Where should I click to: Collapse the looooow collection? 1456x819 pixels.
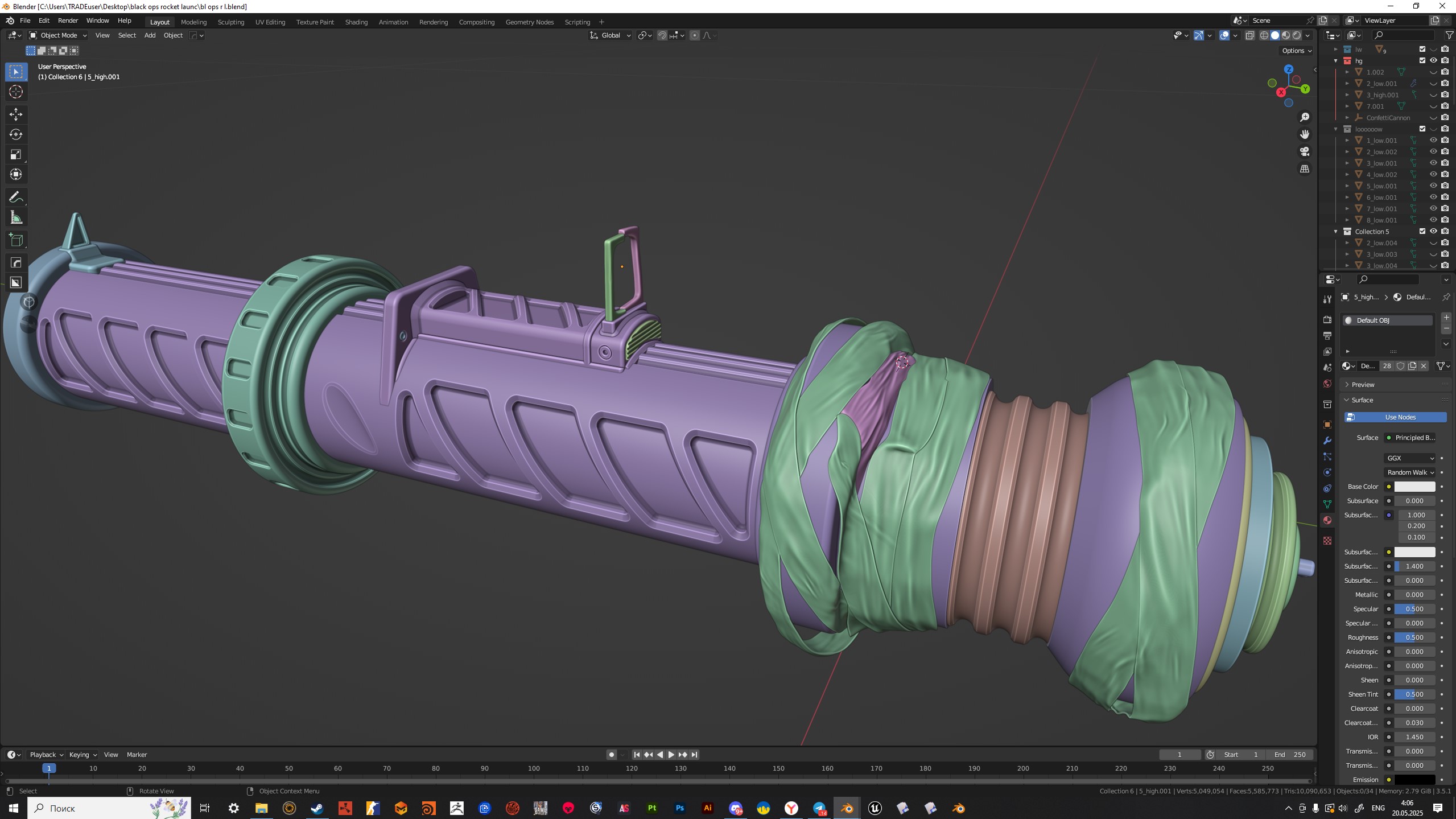coord(1336,129)
